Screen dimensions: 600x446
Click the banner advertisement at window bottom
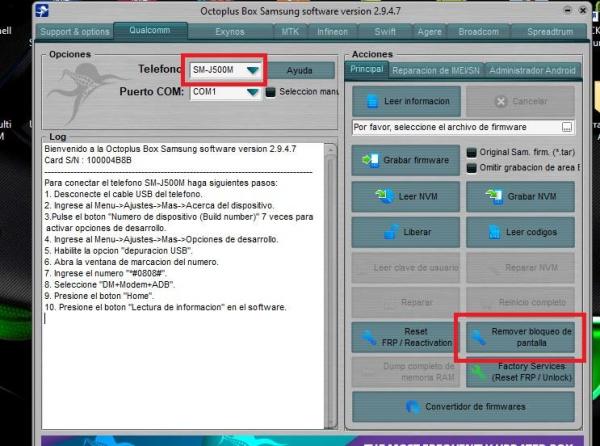click(x=312, y=441)
